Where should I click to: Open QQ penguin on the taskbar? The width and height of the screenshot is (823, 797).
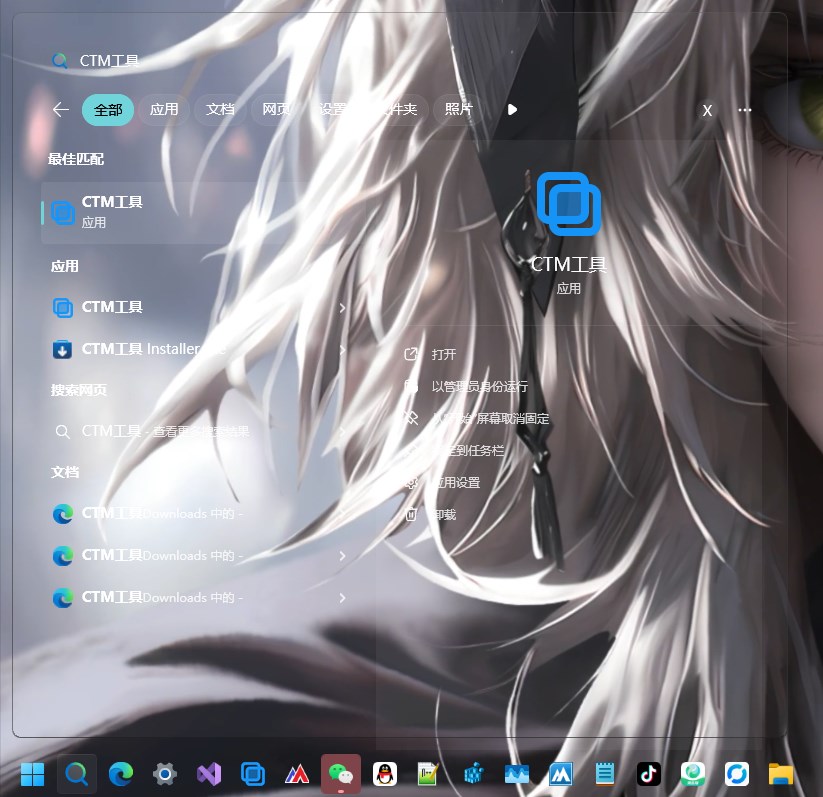pos(385,774)
